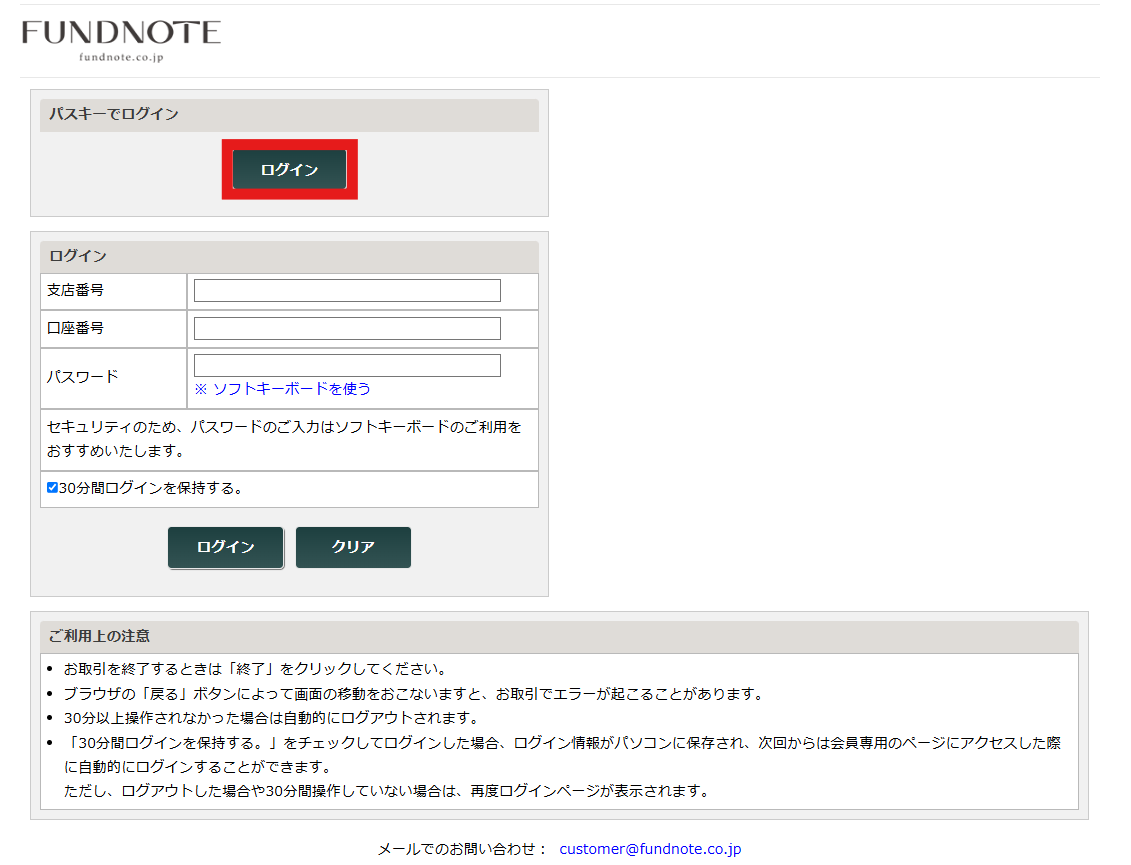Click the FUNDNOTE logo
This screenshot has height=865, width=1131.
pos(121,40)
